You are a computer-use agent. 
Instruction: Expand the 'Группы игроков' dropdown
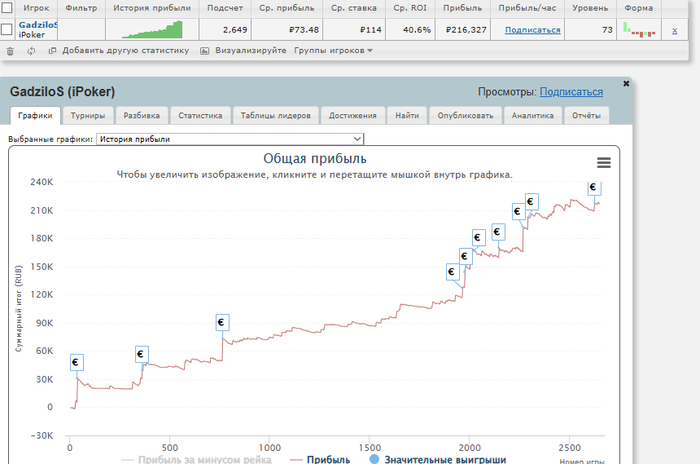[x=333, y=49]
